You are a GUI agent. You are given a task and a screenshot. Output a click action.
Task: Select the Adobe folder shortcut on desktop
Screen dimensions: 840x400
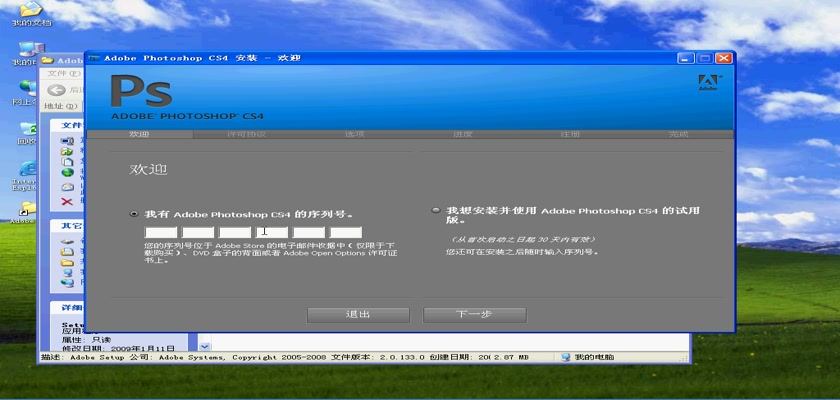click(25, 212)
